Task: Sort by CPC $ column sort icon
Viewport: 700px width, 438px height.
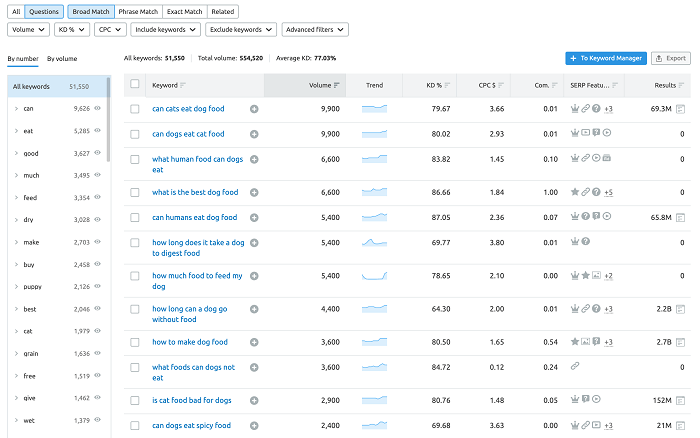Action: 501,85
